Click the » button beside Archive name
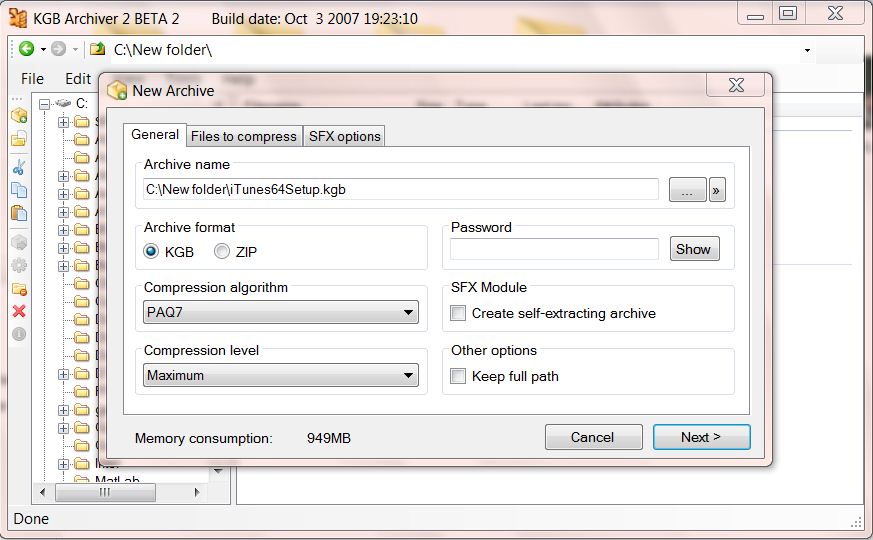873x540 pixels. (717, 190)
